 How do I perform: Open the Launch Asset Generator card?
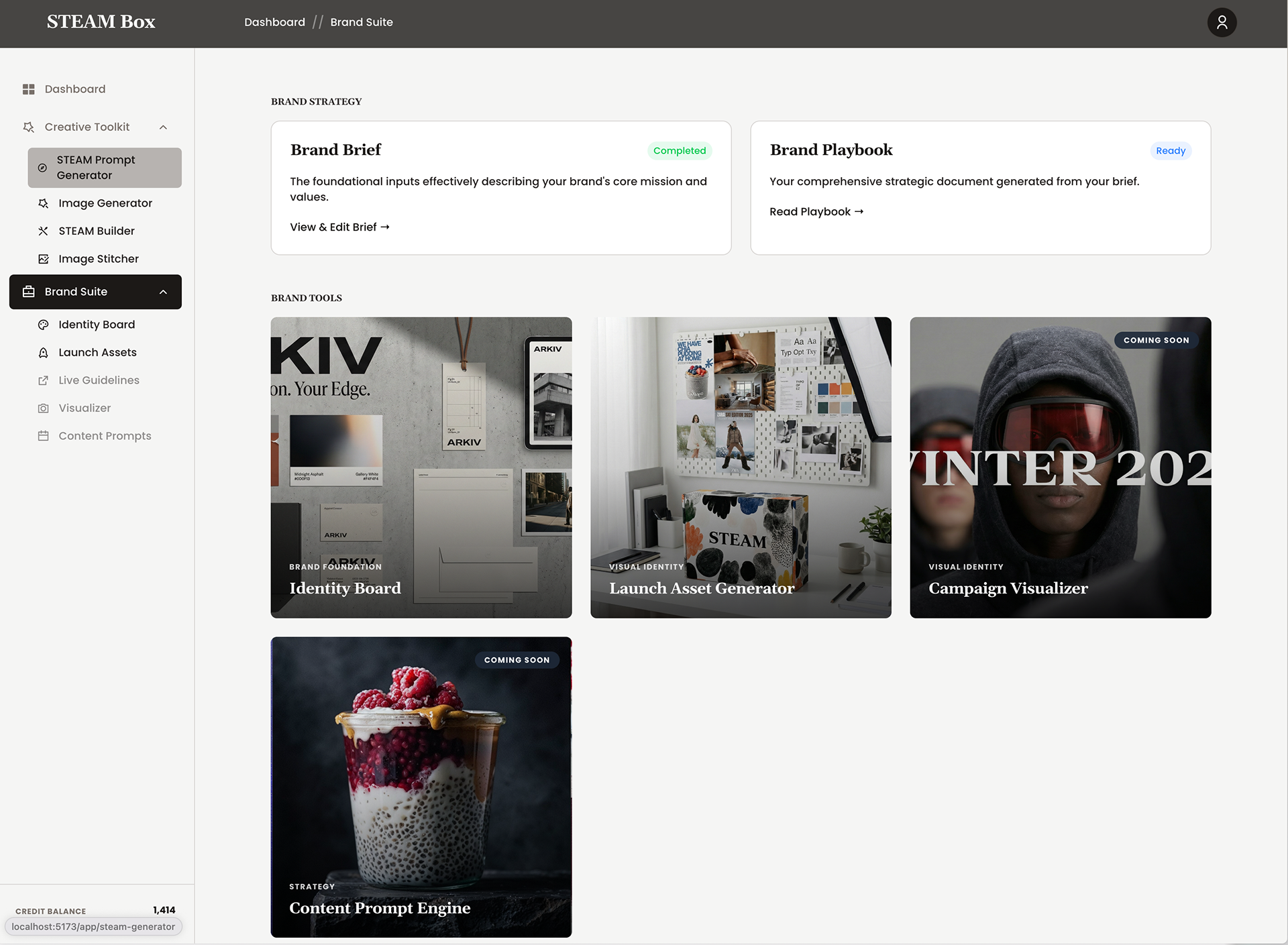point(741,467)
